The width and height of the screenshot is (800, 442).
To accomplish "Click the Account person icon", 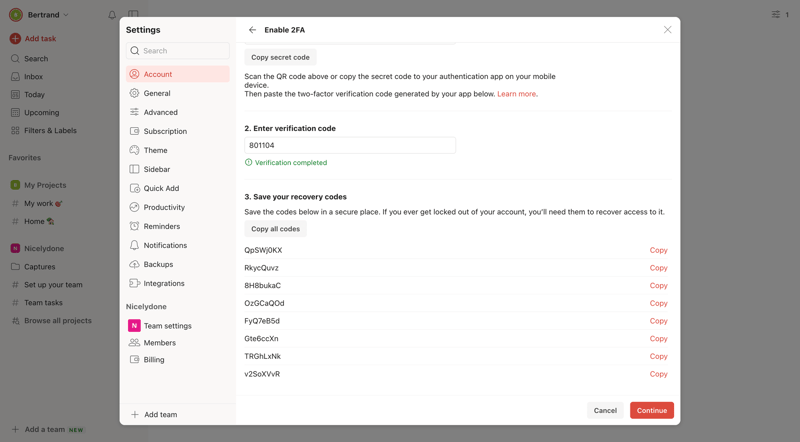I will (134, 74).
